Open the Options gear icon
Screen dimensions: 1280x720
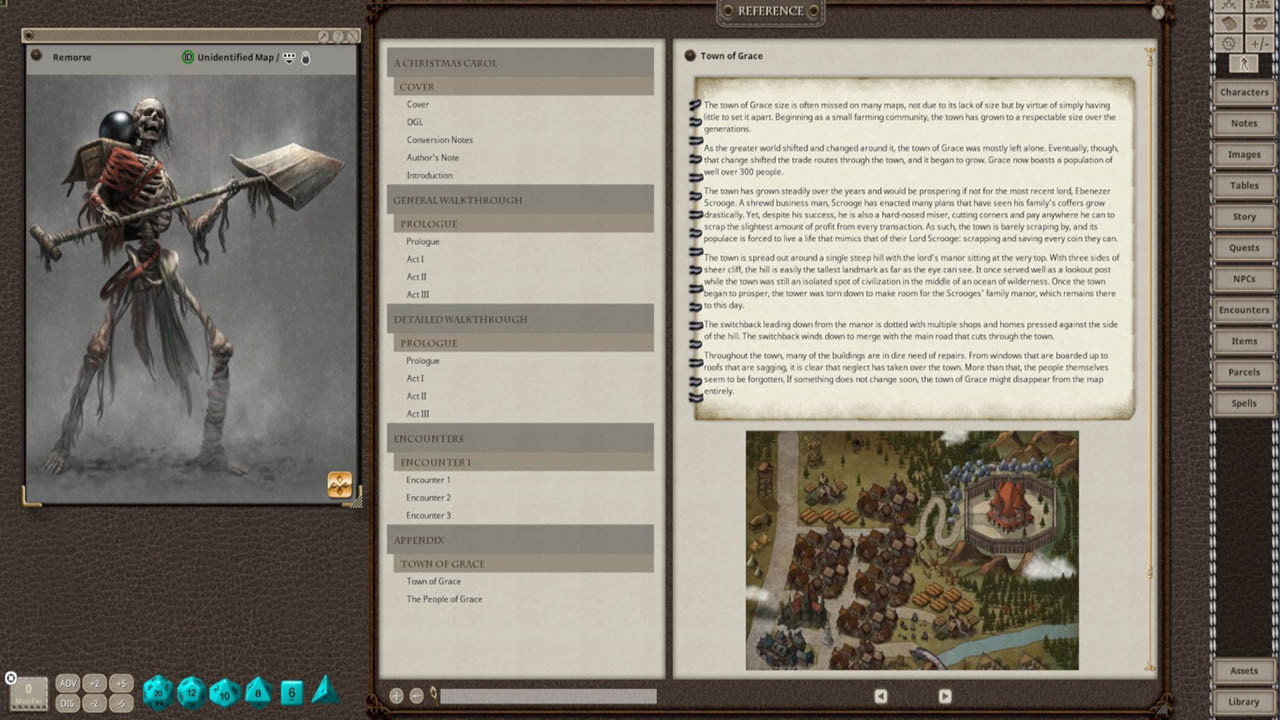click(1229, 44)
